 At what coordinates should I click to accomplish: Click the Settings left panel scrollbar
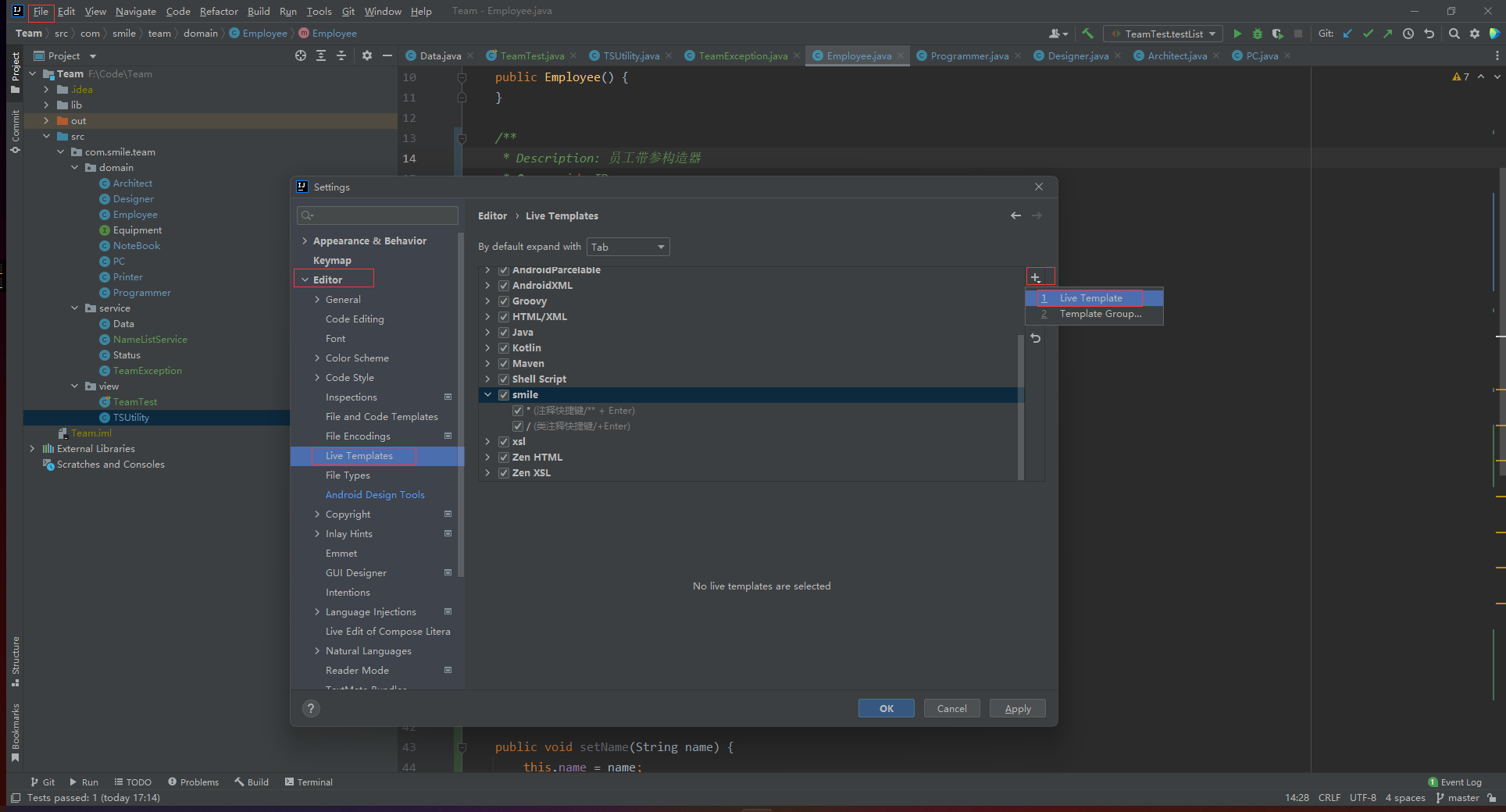(461, 406)
